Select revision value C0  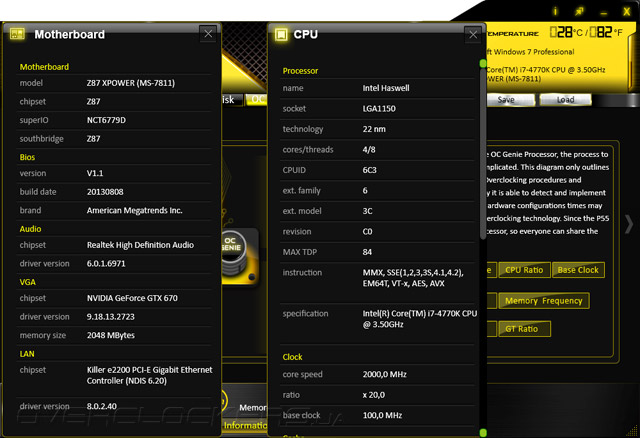click(367, 231)
